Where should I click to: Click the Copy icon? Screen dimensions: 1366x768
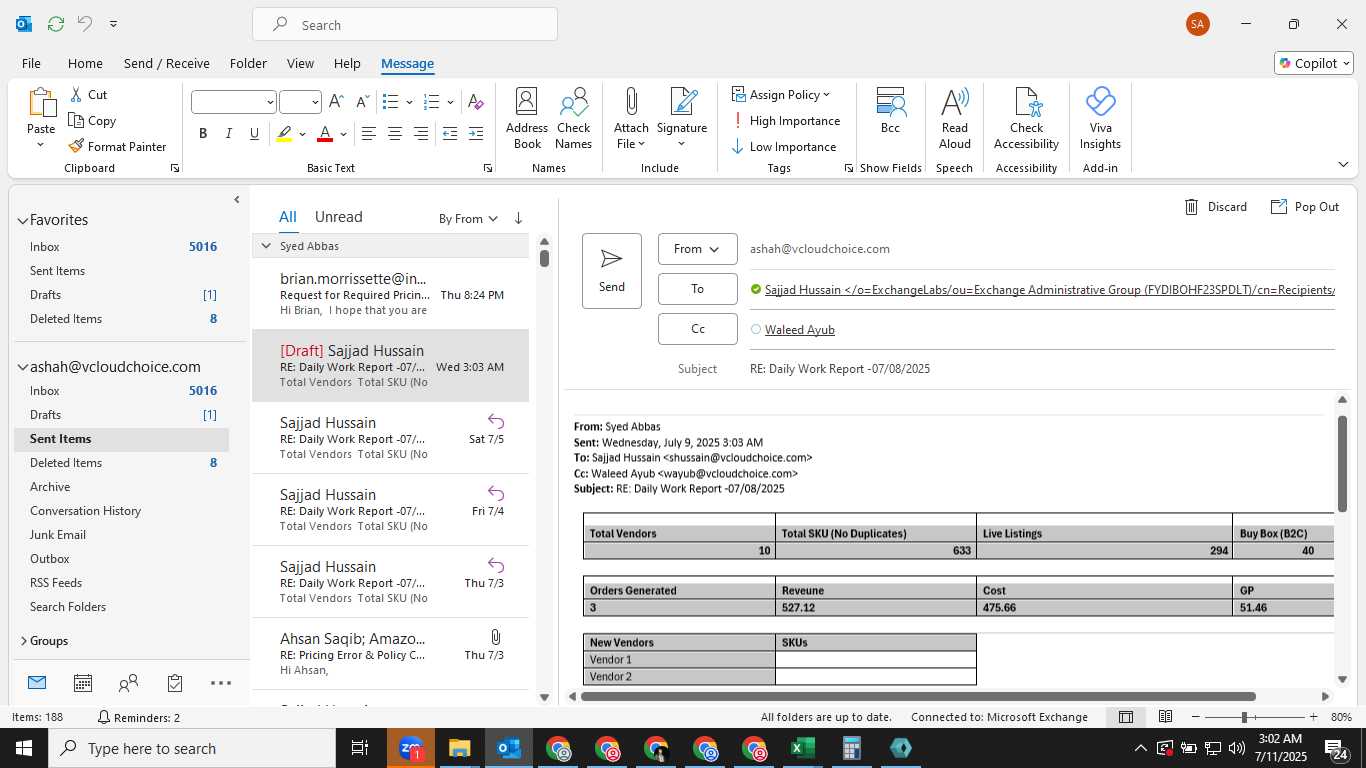(x=77, y=120)
